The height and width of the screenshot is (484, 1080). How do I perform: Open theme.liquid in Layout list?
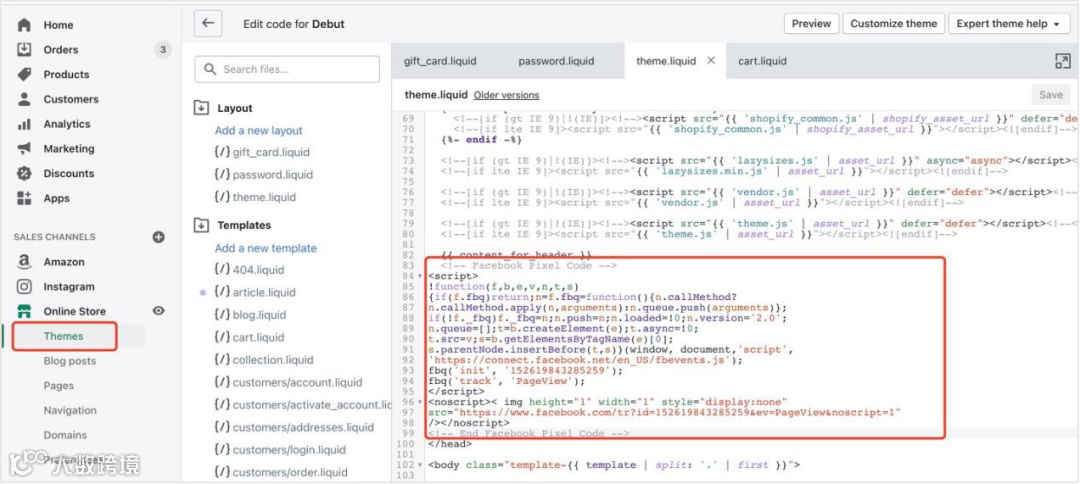pyautogui.click(x=264, y=197)
